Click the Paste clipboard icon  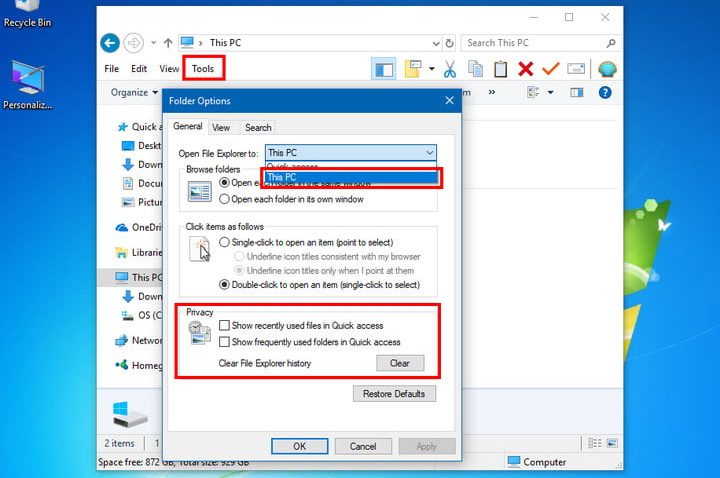point(499,69)
